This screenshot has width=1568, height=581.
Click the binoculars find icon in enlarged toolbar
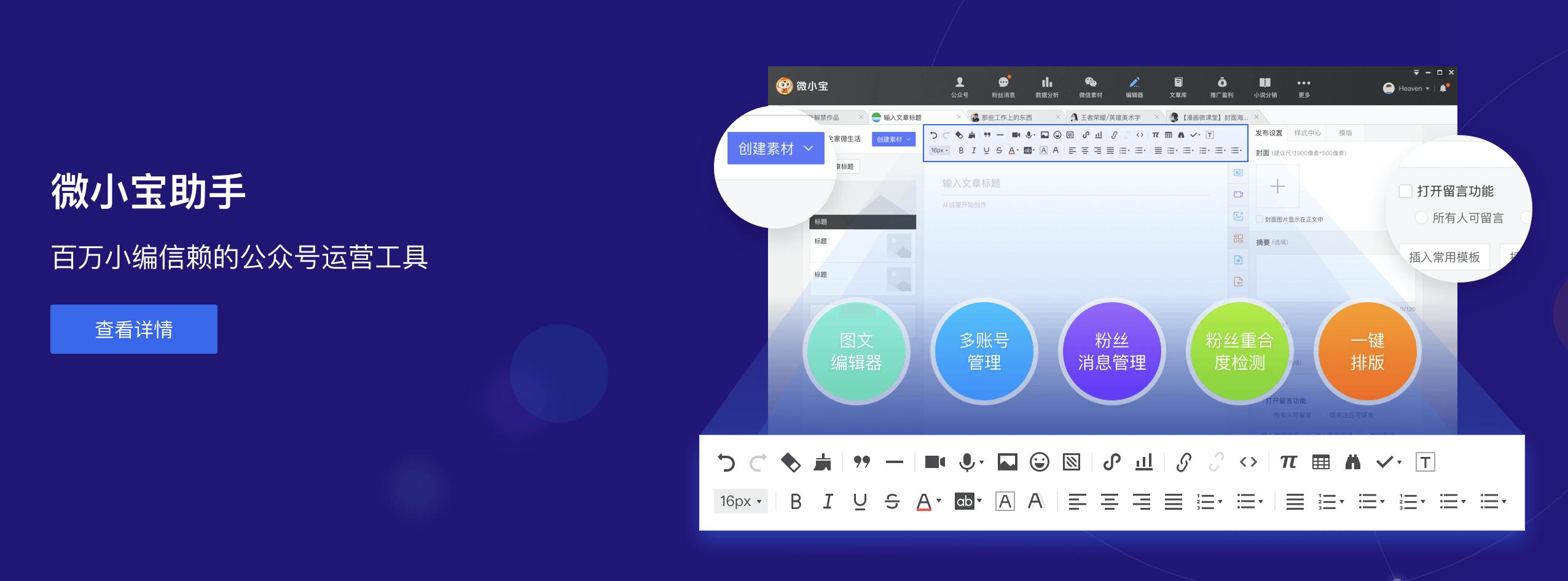(1353, 462)
